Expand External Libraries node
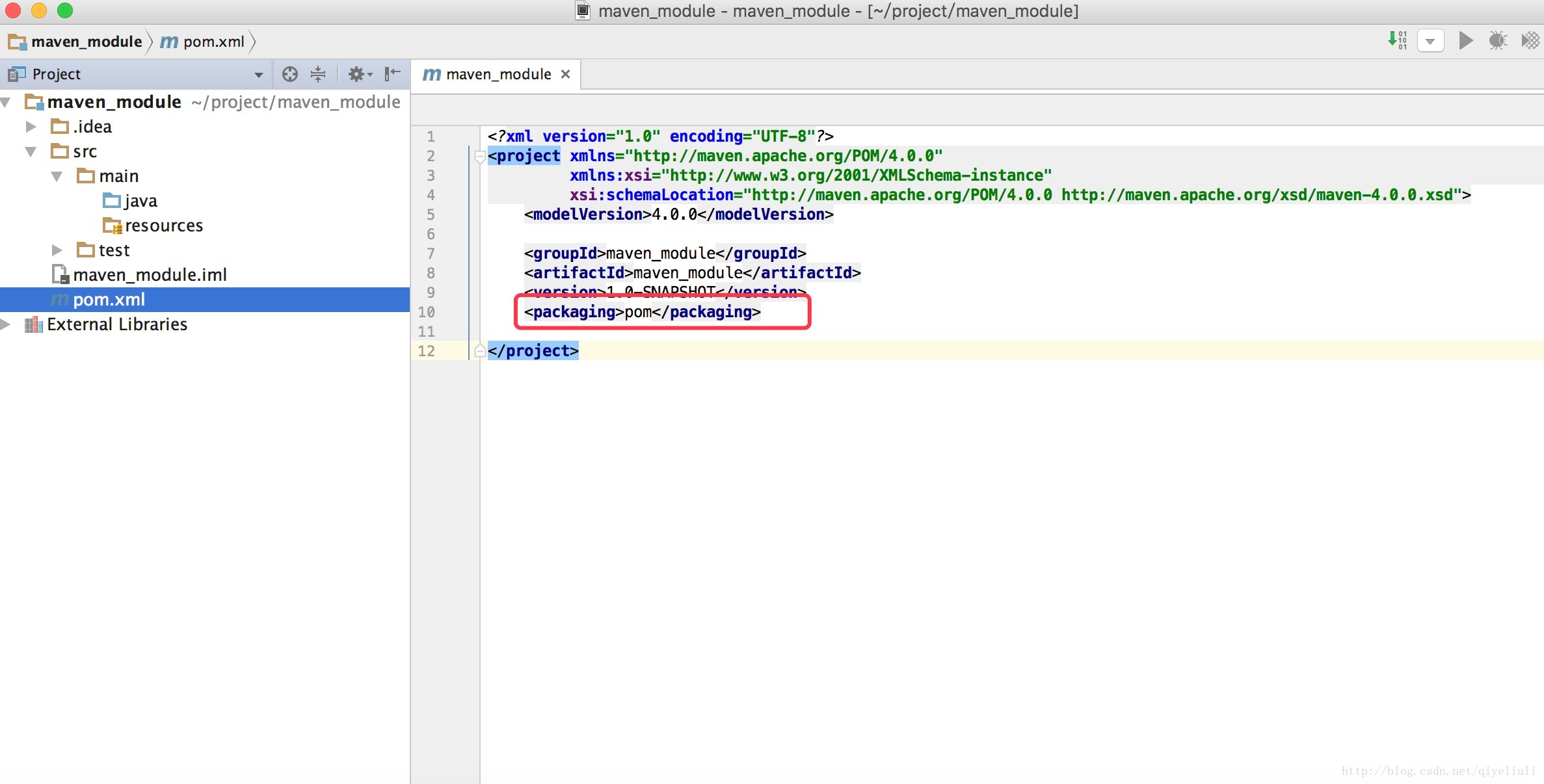 click(x=6, y=324)
